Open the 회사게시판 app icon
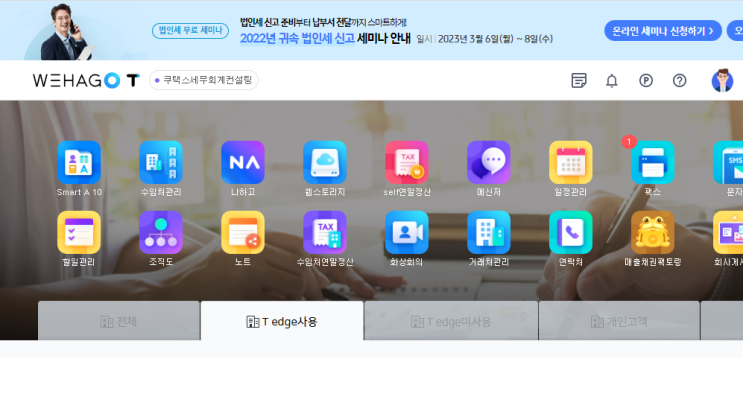 728,233
